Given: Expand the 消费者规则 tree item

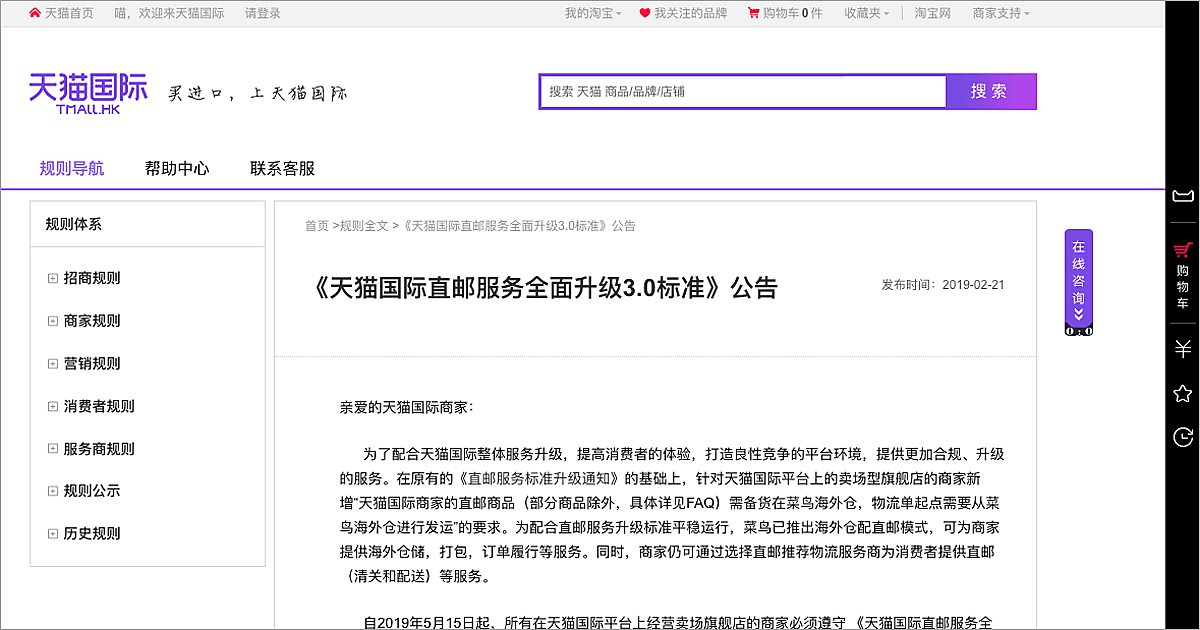Looking at the screenshot, I should 53,407.
